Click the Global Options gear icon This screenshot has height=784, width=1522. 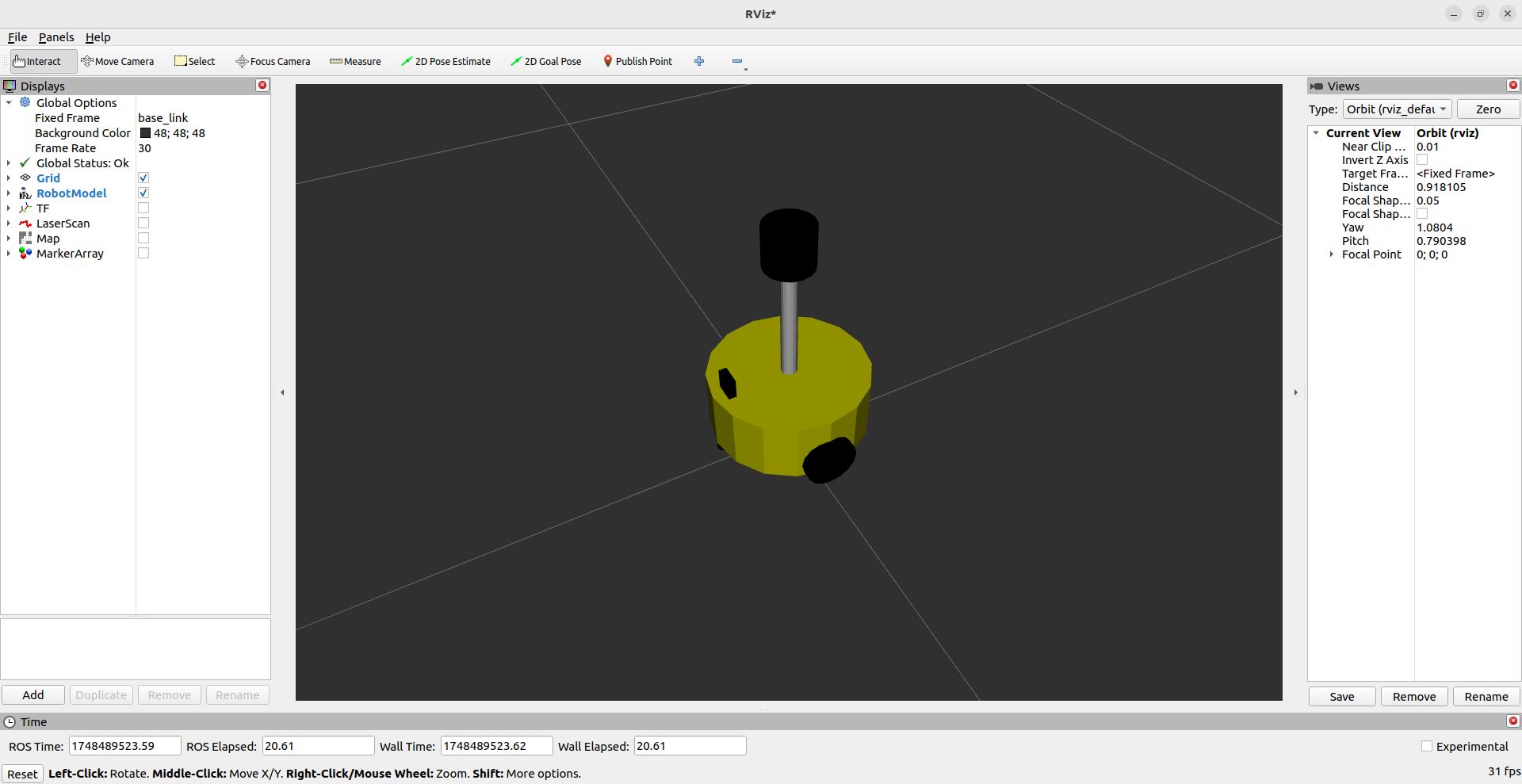25,102
